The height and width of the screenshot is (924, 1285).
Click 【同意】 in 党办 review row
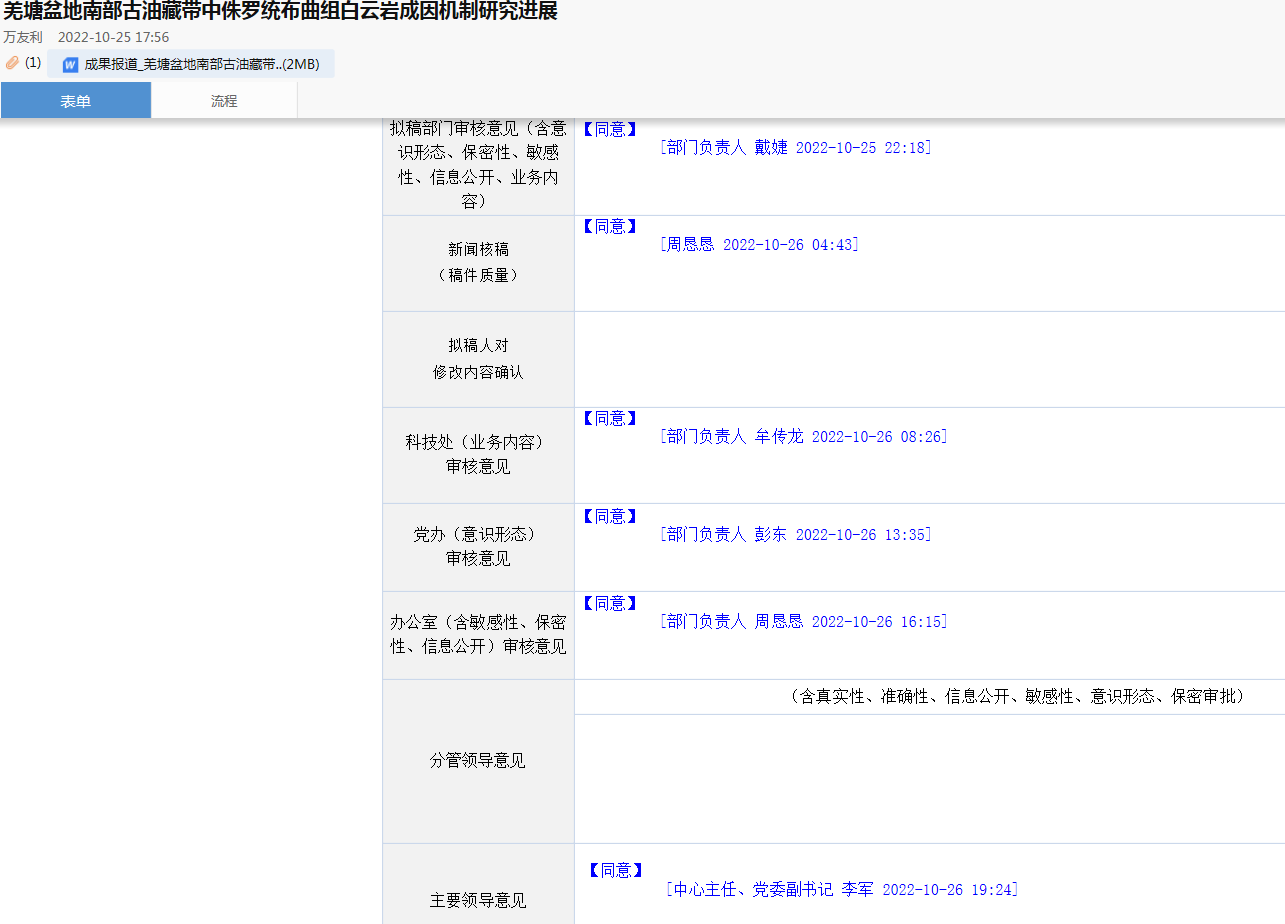click(609, 517)
